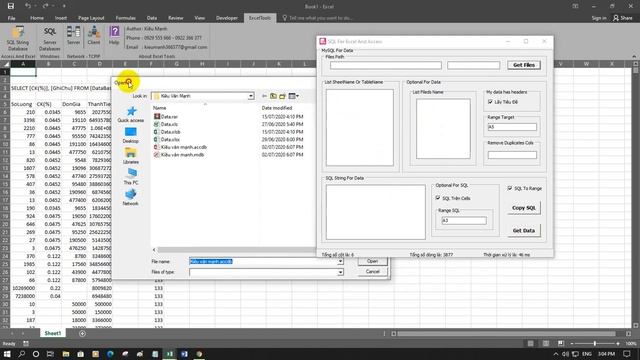640x360 pixels.
Task: Toggle the SQL To Range checkbox
Action: click(510, 188)
